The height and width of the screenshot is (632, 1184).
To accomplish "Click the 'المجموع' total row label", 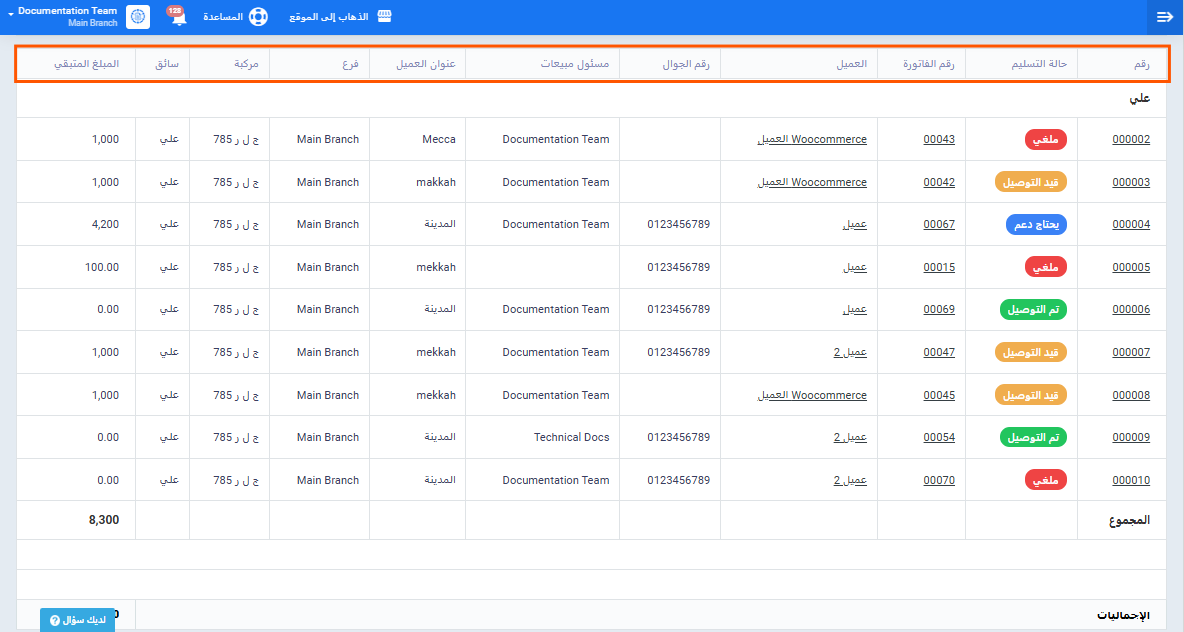I will [x=1129, y=519].
